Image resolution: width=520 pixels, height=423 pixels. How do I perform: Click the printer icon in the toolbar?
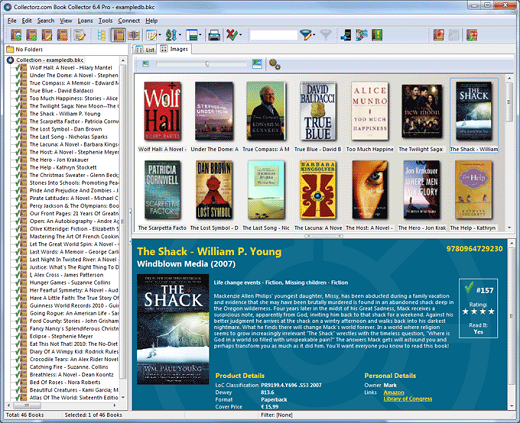point(214,35)
